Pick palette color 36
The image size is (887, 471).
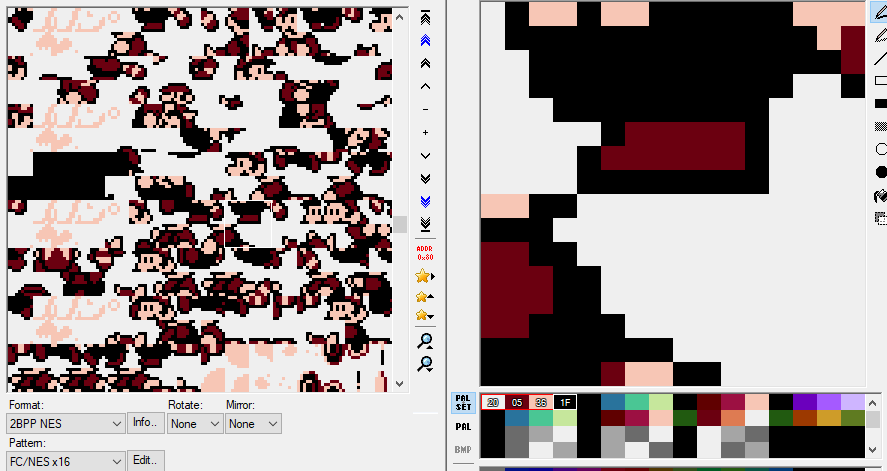click(541, 403)
